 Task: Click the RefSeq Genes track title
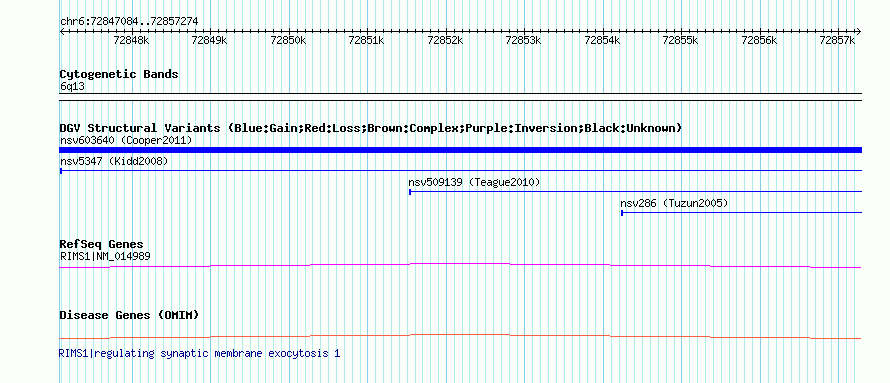point(102,245)
